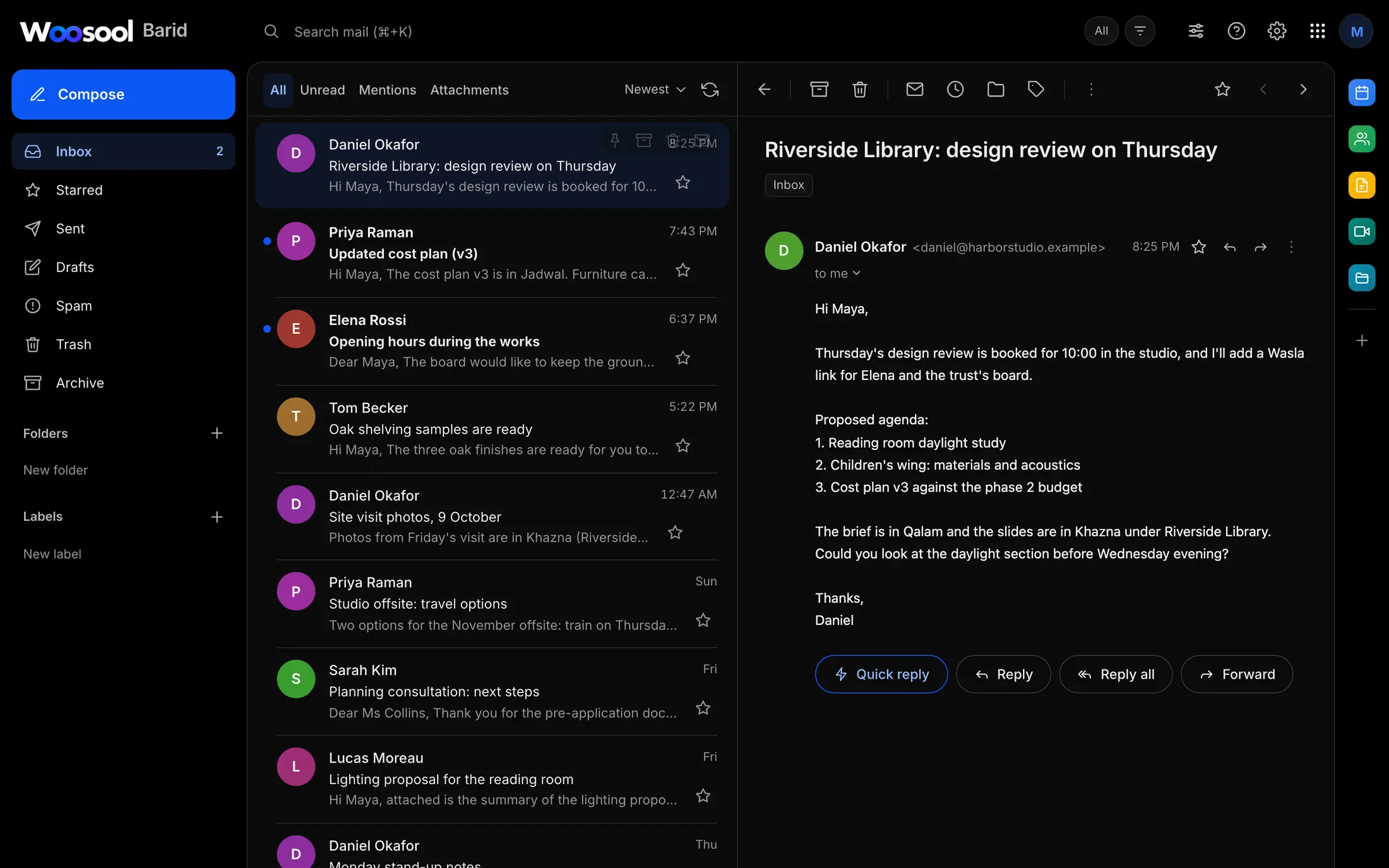This screenshot has width=1389, height=868.
Task: Star the Tom Becker oak shelving email
Action: click(683, 446)
